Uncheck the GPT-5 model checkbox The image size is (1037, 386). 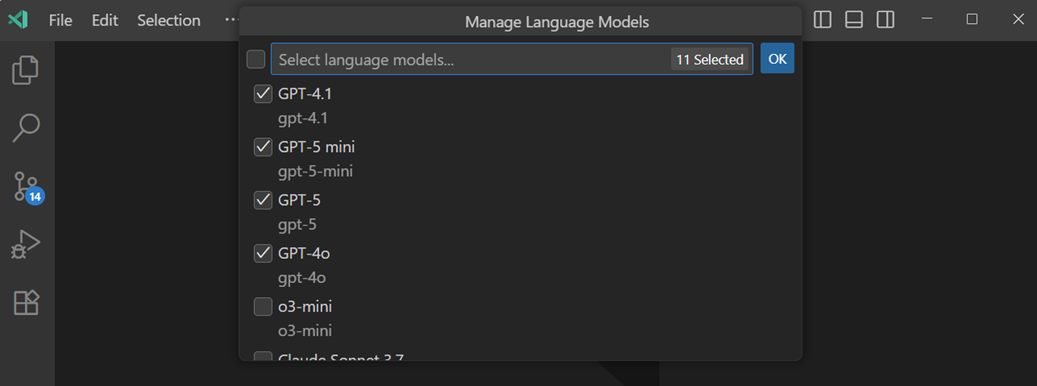coord(263,200)
